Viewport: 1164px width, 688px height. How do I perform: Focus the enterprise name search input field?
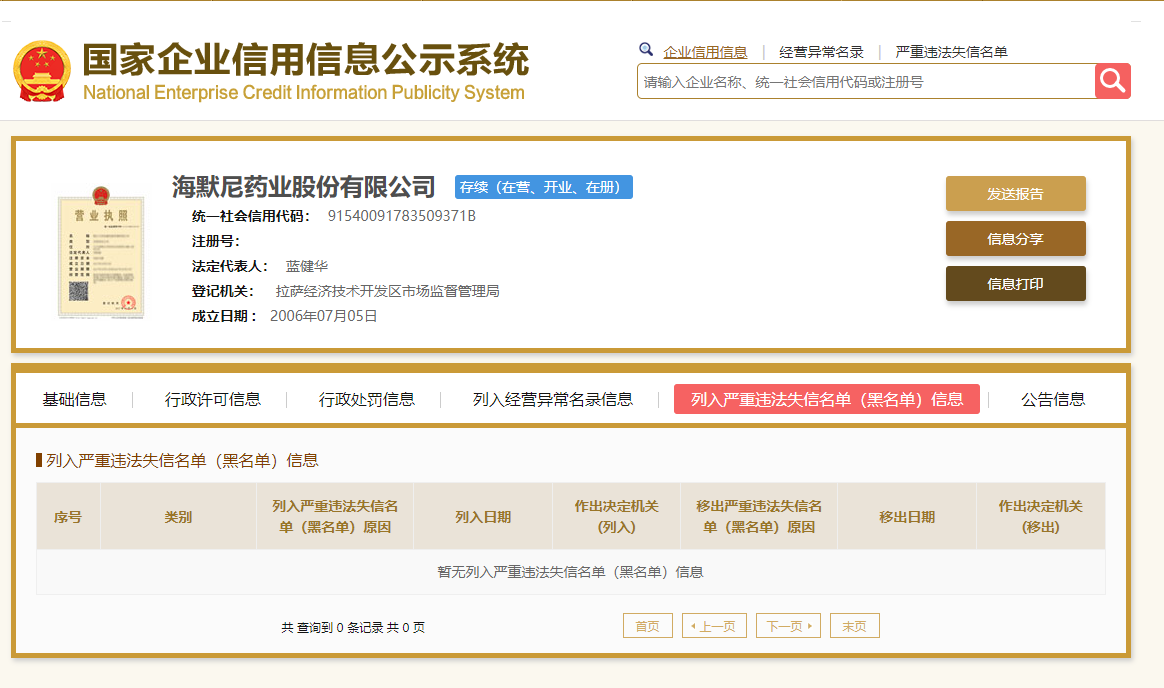point(866,81)
